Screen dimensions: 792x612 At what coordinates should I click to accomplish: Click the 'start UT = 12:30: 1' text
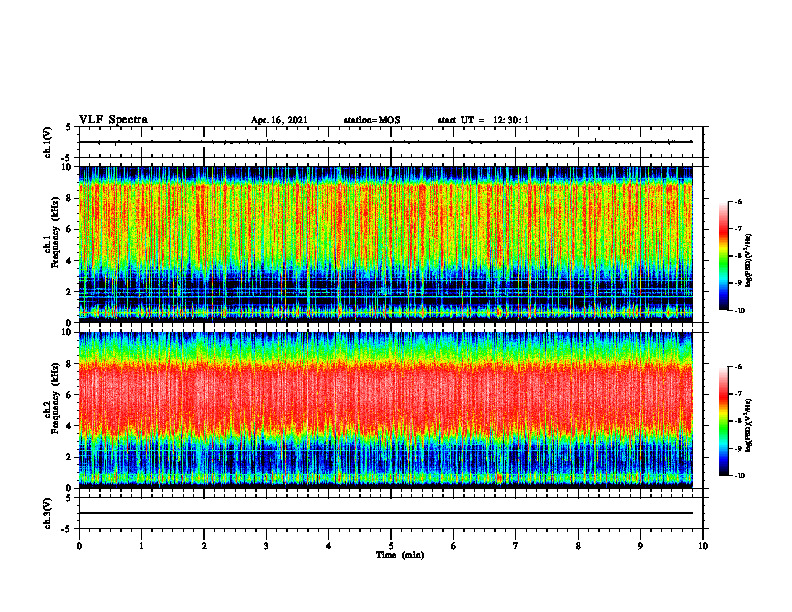483,120
